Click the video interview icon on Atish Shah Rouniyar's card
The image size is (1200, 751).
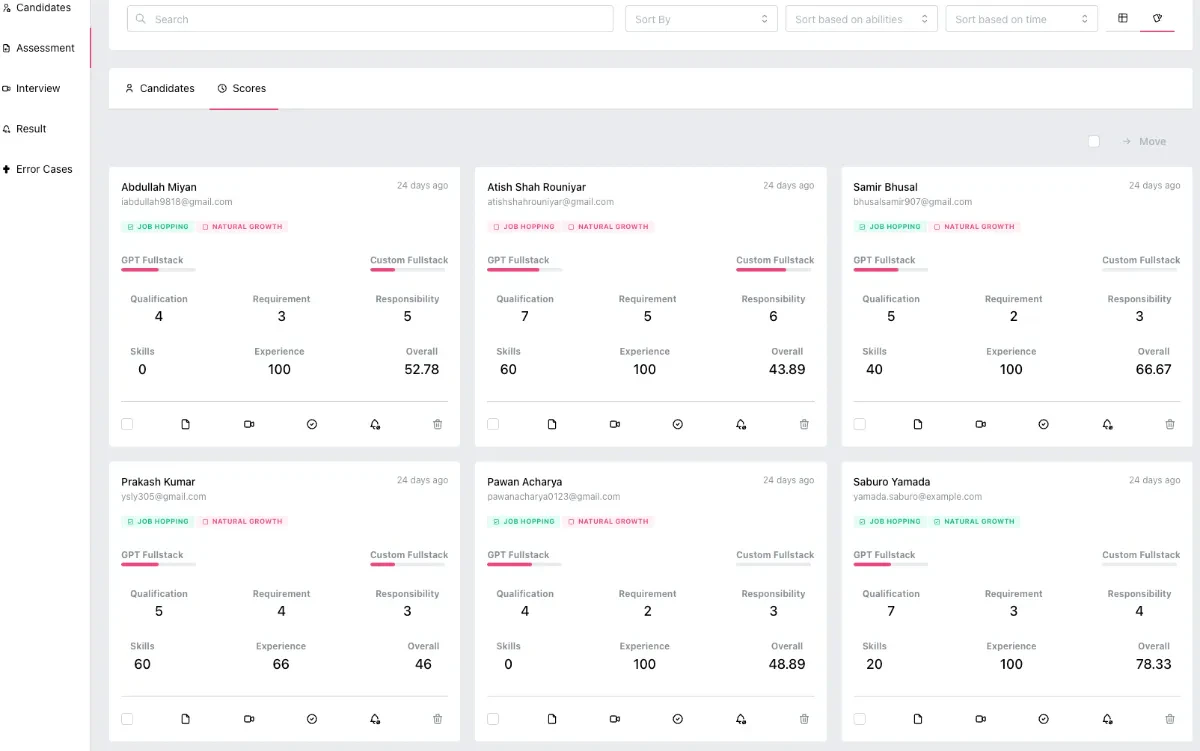click(x=614, y=424)
